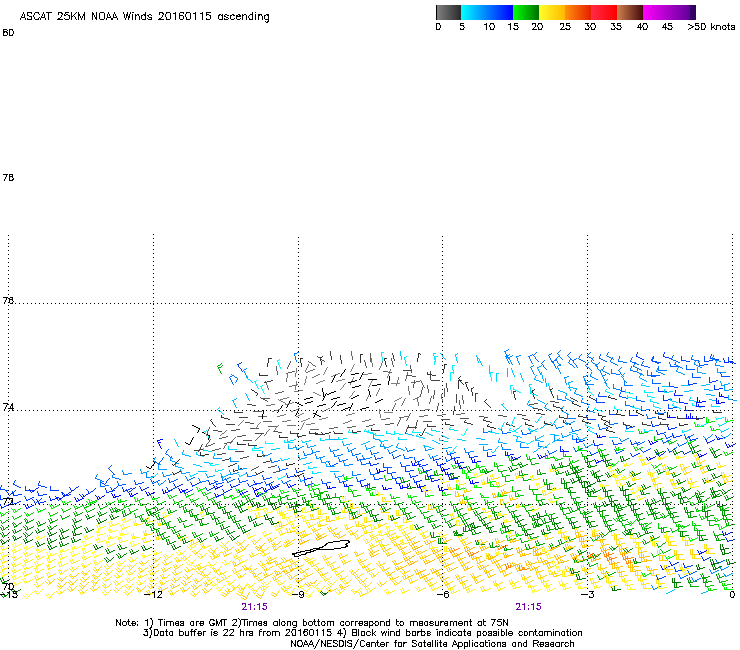Click the '20' label under the color scale
The image size is (740, 650).
tap(537, 27)
